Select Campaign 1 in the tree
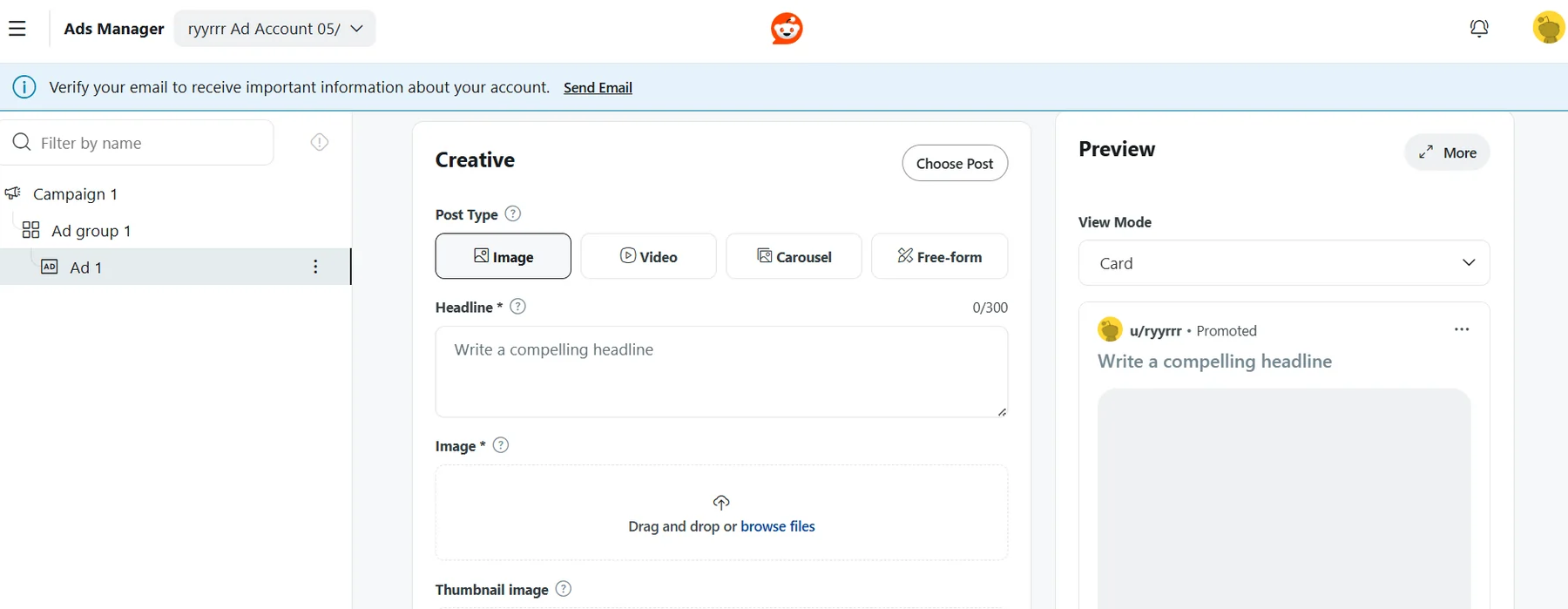Viewport: 1568px width, 609px height. click(75, 193)
